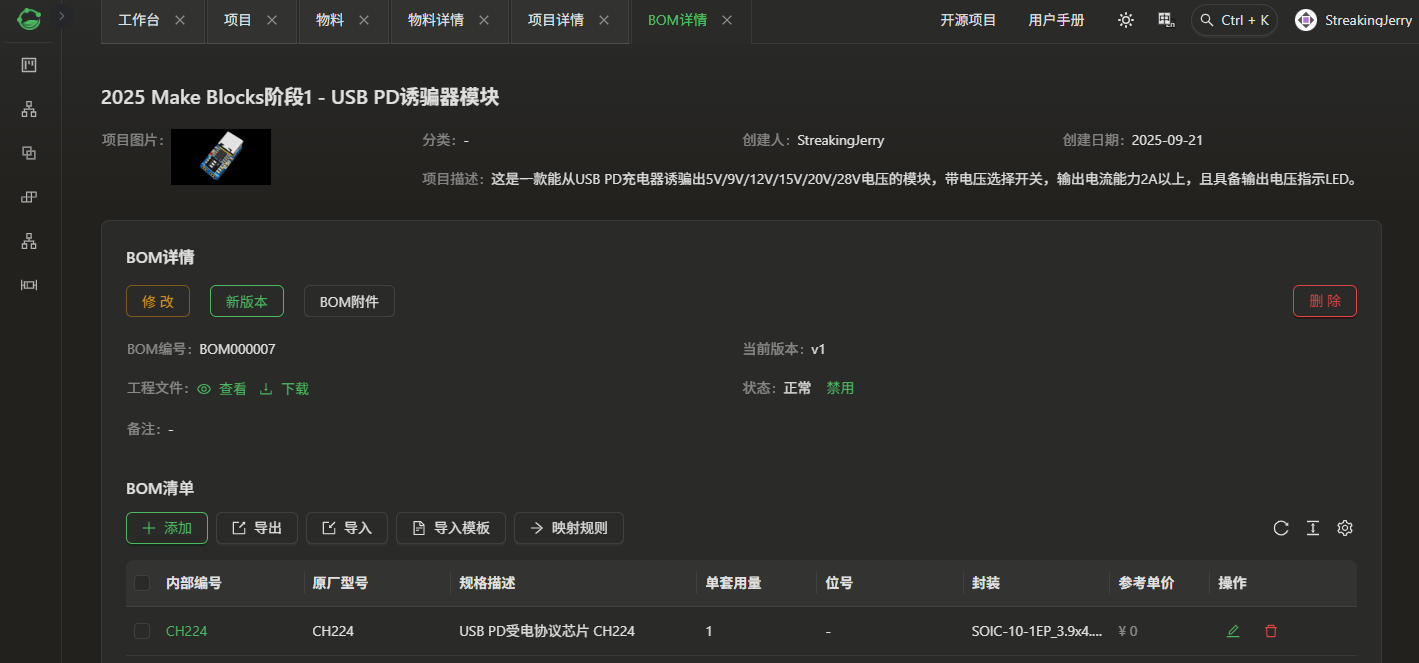This screenshot has width=1419, height=663.
Task: Click the project image thumbnail
Action: pos(221,157)
